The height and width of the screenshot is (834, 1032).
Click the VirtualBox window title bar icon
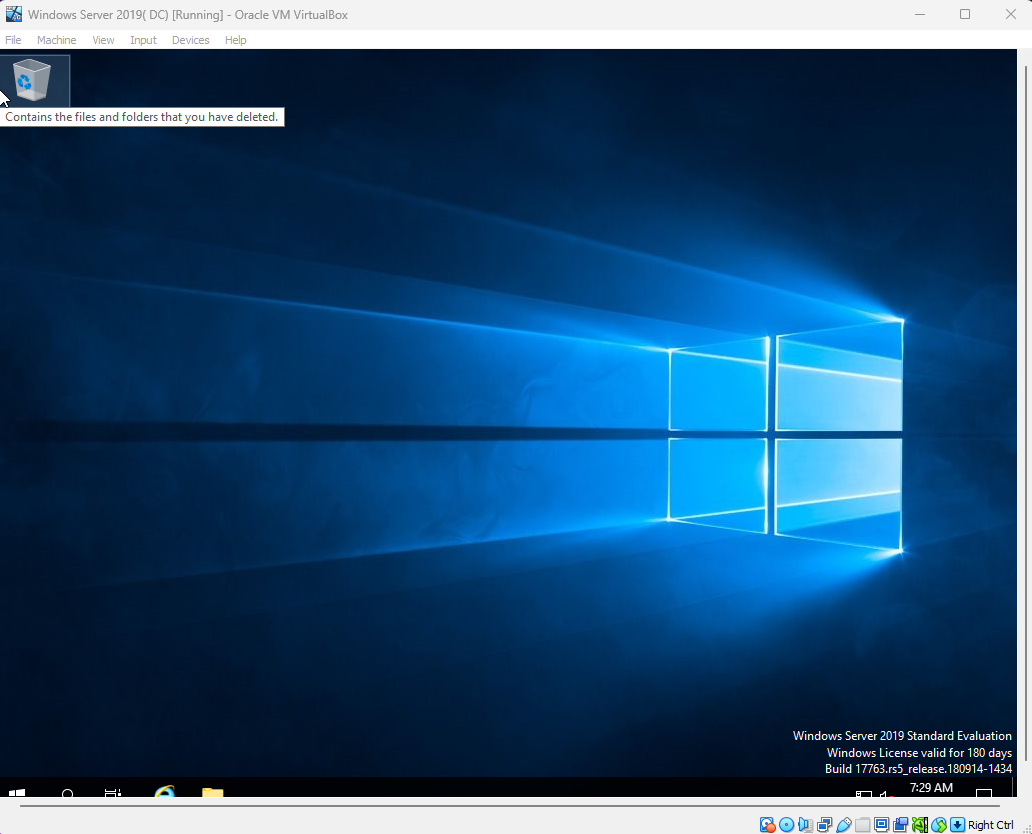coord(14,14)
